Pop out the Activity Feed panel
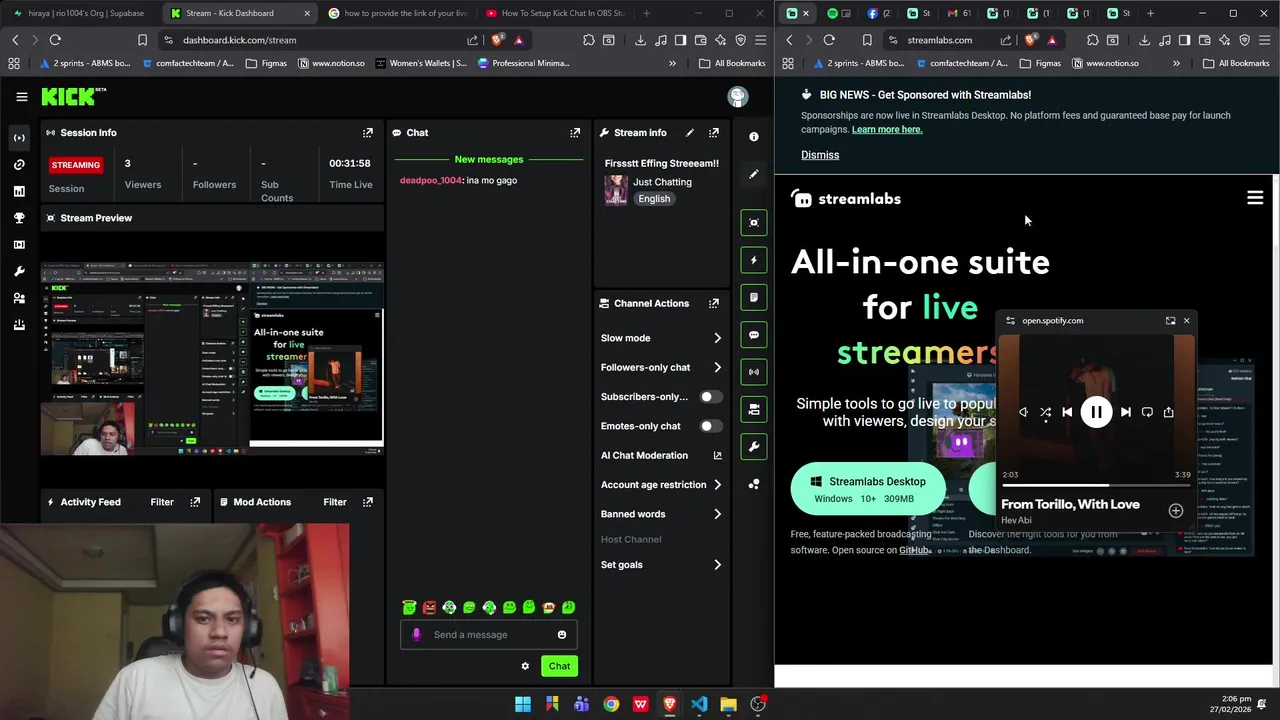 pyautogui.click(x=195, y=502)
